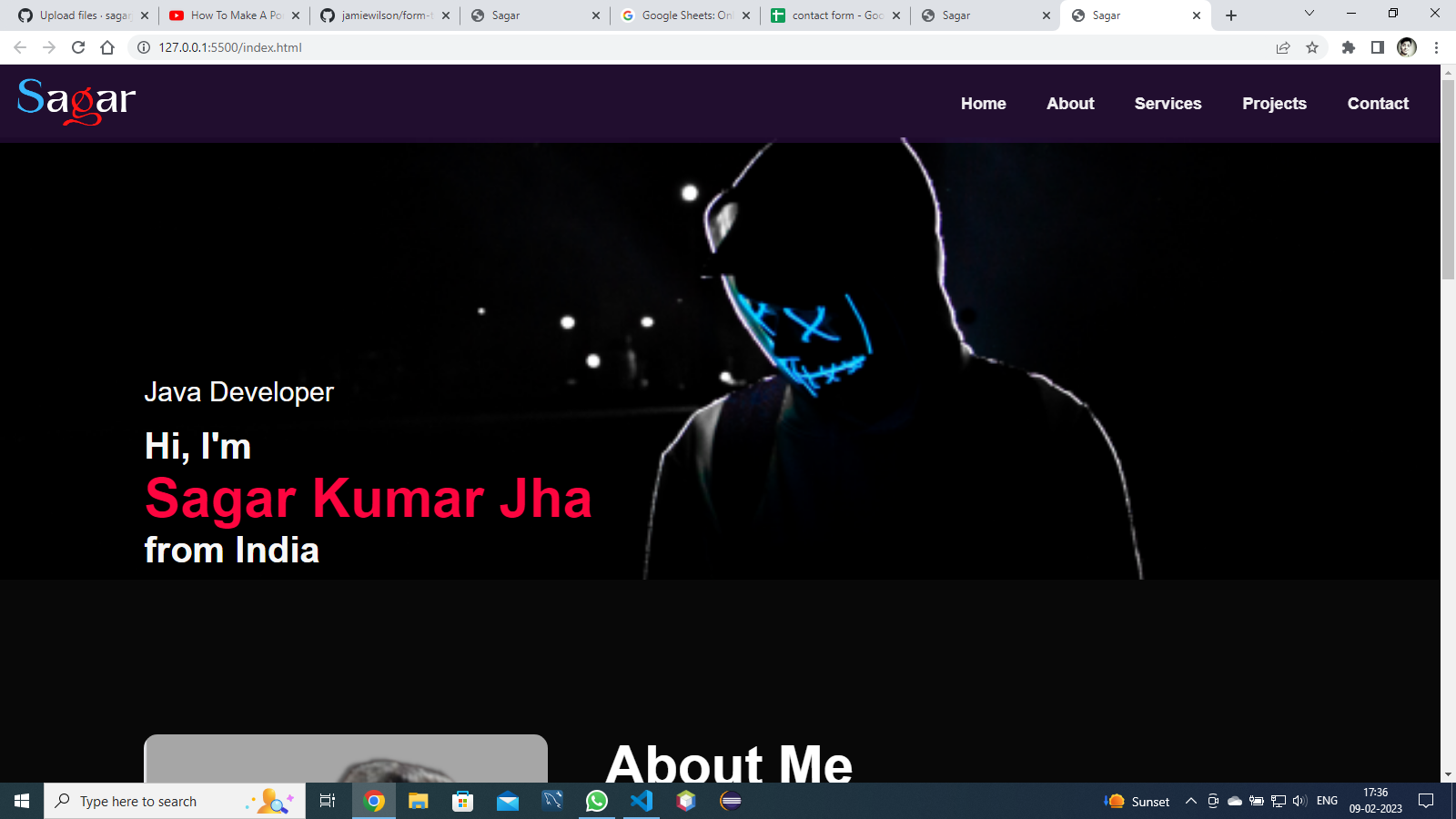The height and width of the screenshot is (819, 1456).
Task: Open the Chrome extensions puzzle icon
Action: 1349,47
